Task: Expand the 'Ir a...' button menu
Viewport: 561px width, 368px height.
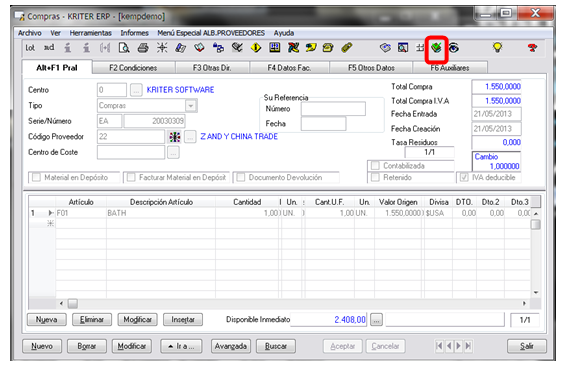Action: [x=181, y=346]
